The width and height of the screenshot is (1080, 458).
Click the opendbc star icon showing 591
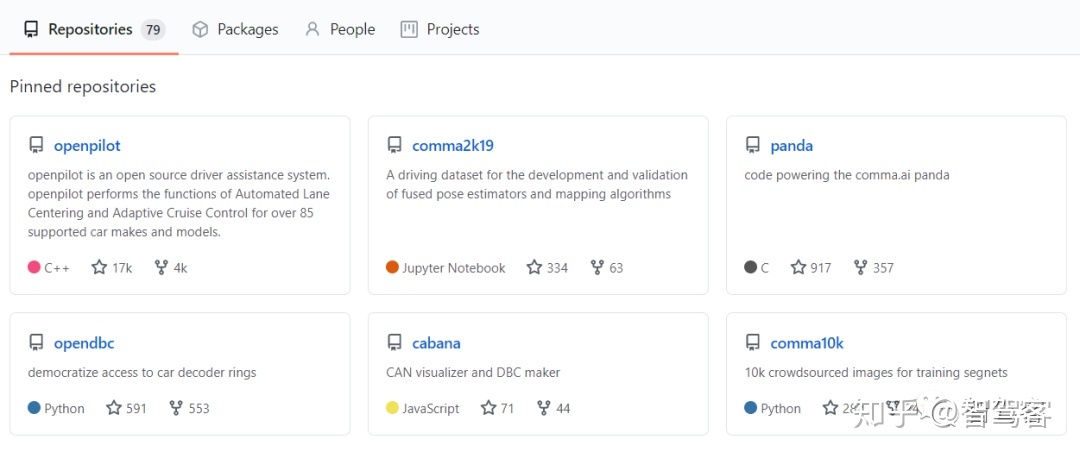(x=114, y=408)
